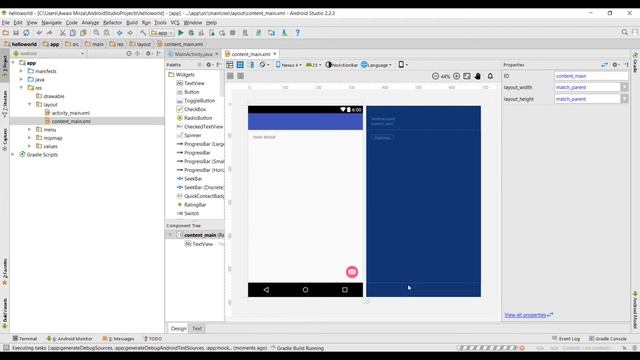The width and height of the screenshot is (640, 360).
Task: Click the Help question mark icon
Action: (x=298, y=33)
